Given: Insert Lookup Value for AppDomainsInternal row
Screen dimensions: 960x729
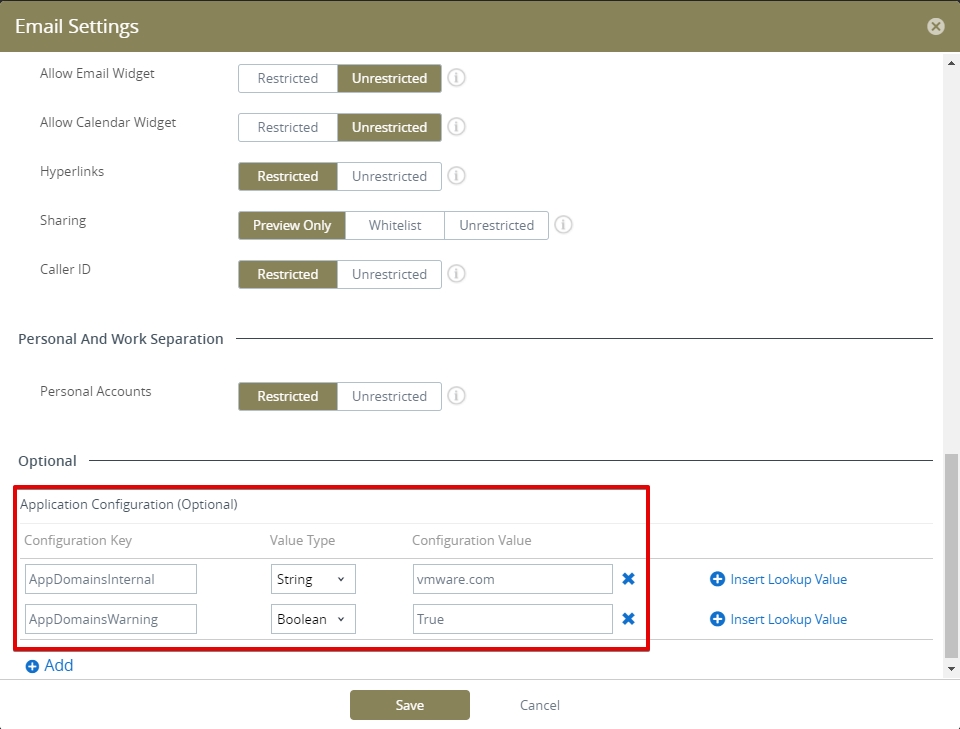Looking at the screenshot, I should coord(778,579).
